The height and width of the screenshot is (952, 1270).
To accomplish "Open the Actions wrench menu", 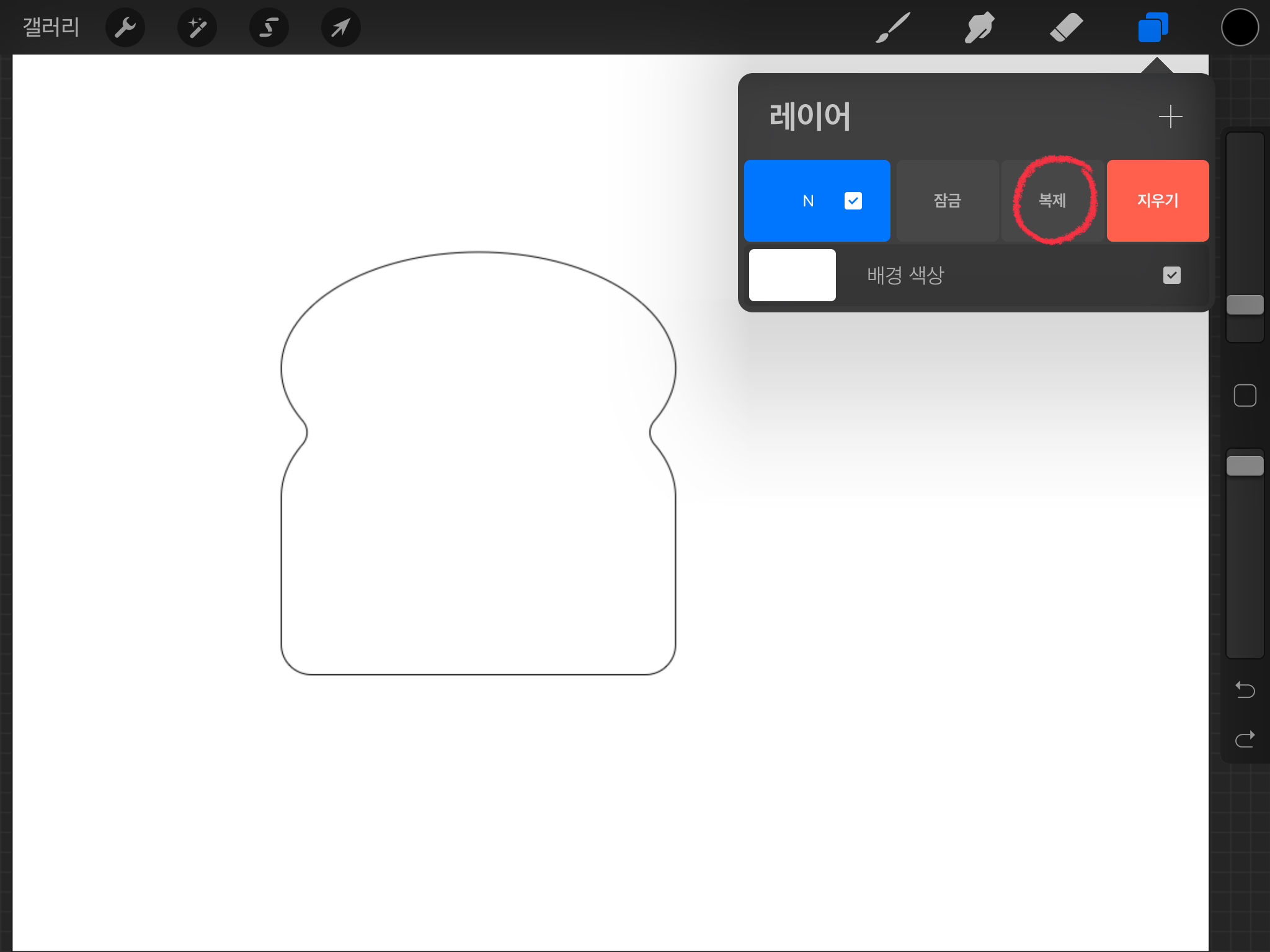I will click(125, 27).
